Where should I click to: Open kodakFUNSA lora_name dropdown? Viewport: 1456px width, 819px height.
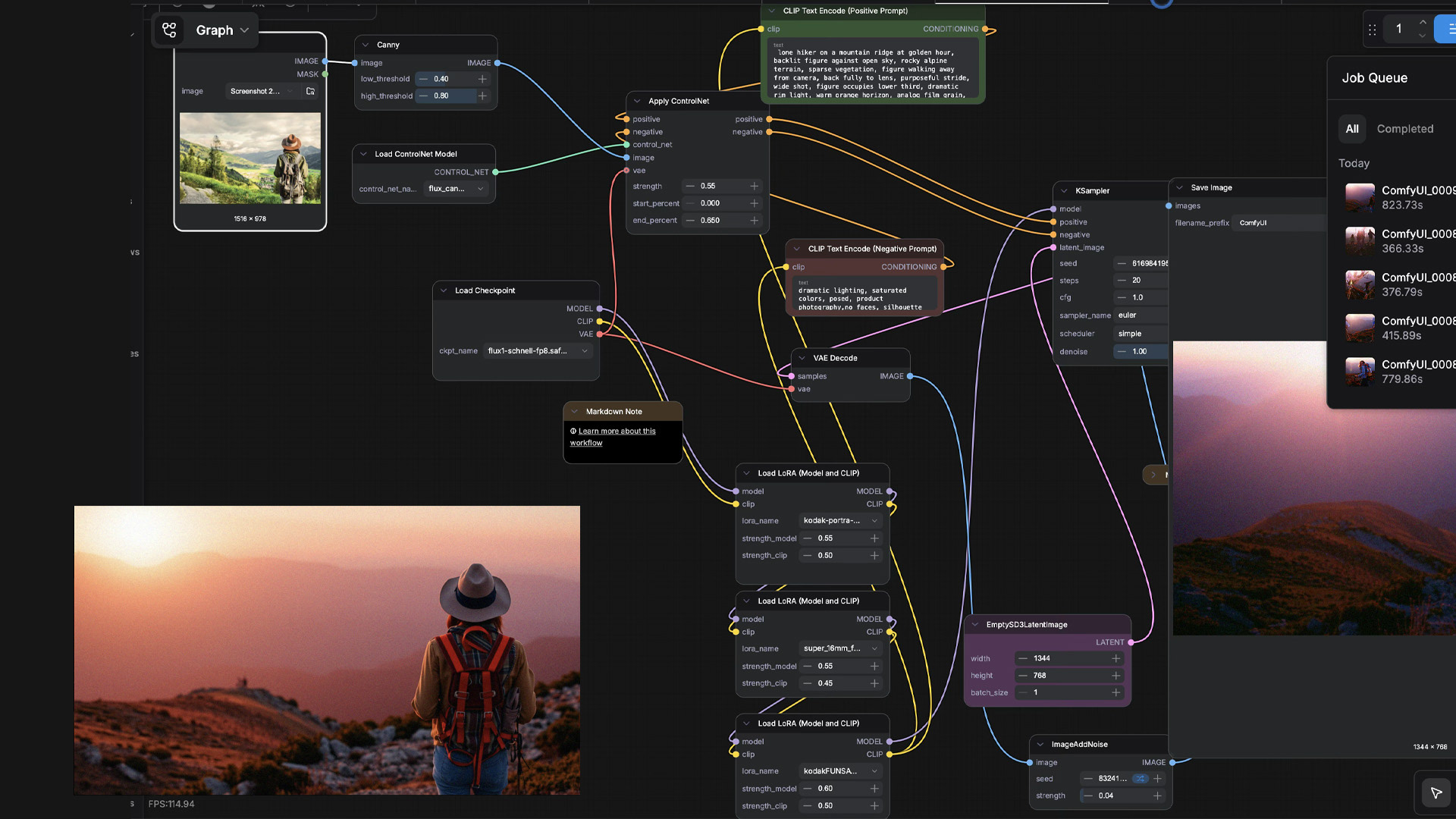(841, 771)
